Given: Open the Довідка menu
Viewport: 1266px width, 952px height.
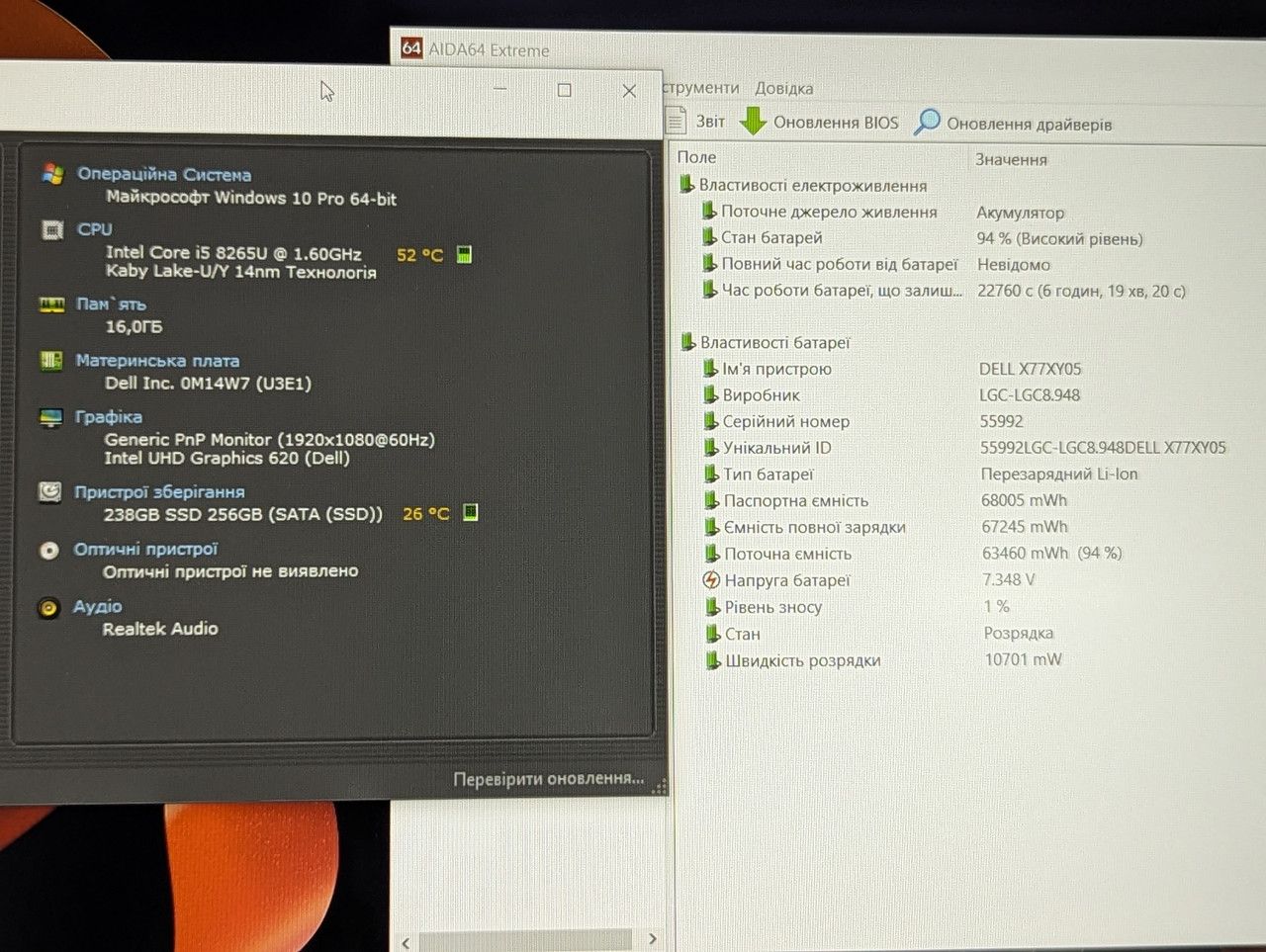Looking at the screenshot, I should coord(783,88).
